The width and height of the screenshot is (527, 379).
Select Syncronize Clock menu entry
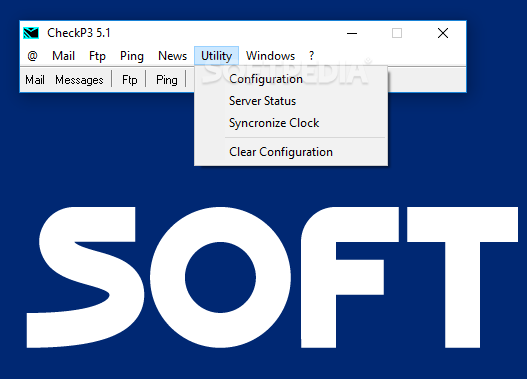pyautogui.click(x=291, y=123)
